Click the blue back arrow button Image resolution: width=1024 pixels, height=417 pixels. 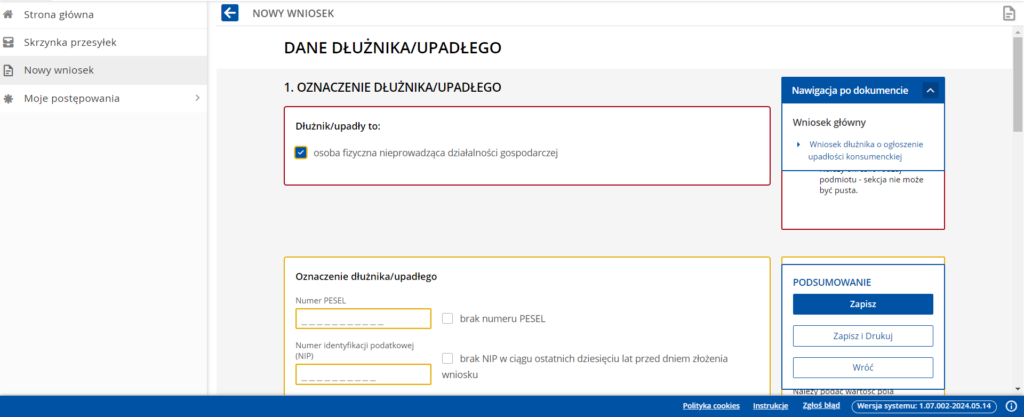pyautogui.click(x=230, y=13)
